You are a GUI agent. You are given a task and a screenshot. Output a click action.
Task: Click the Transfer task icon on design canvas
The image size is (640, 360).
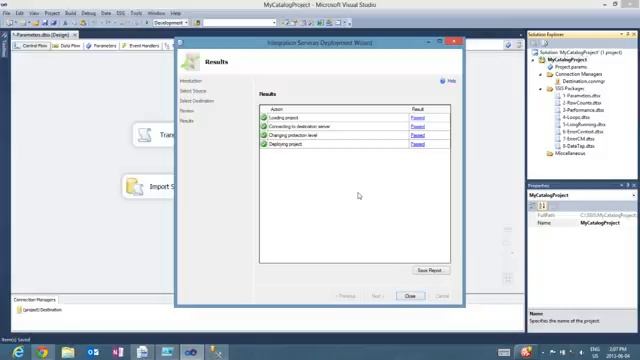pyautogui.click(x=144, y=135)
